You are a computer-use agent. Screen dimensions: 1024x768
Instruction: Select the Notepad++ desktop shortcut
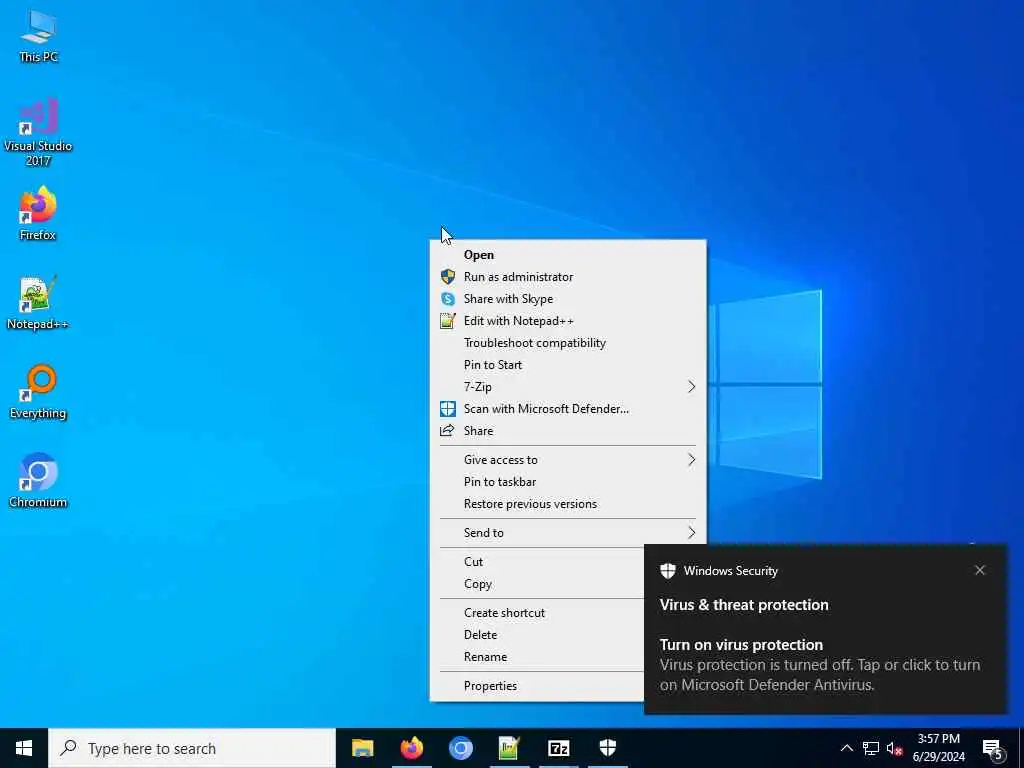pos(38,303)
